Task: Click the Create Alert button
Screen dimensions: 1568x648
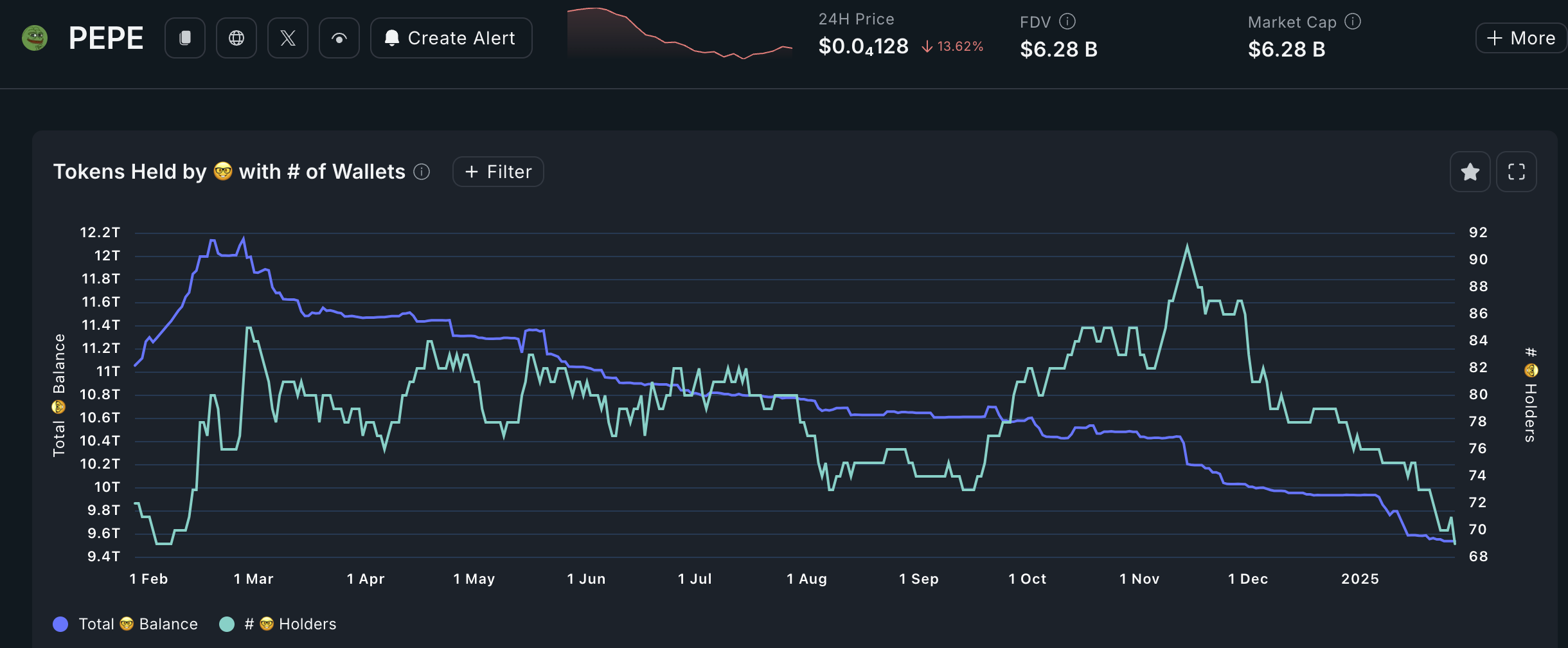Action: [x=451, y=38]
